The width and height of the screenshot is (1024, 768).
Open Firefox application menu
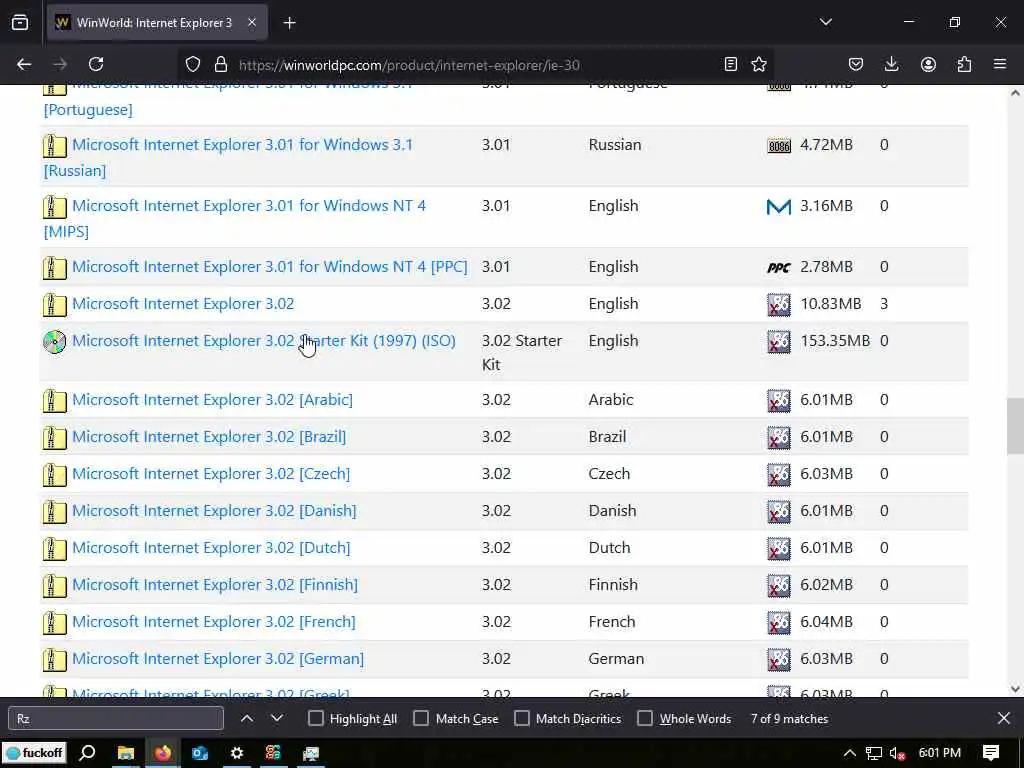(x=1000, y=64)
